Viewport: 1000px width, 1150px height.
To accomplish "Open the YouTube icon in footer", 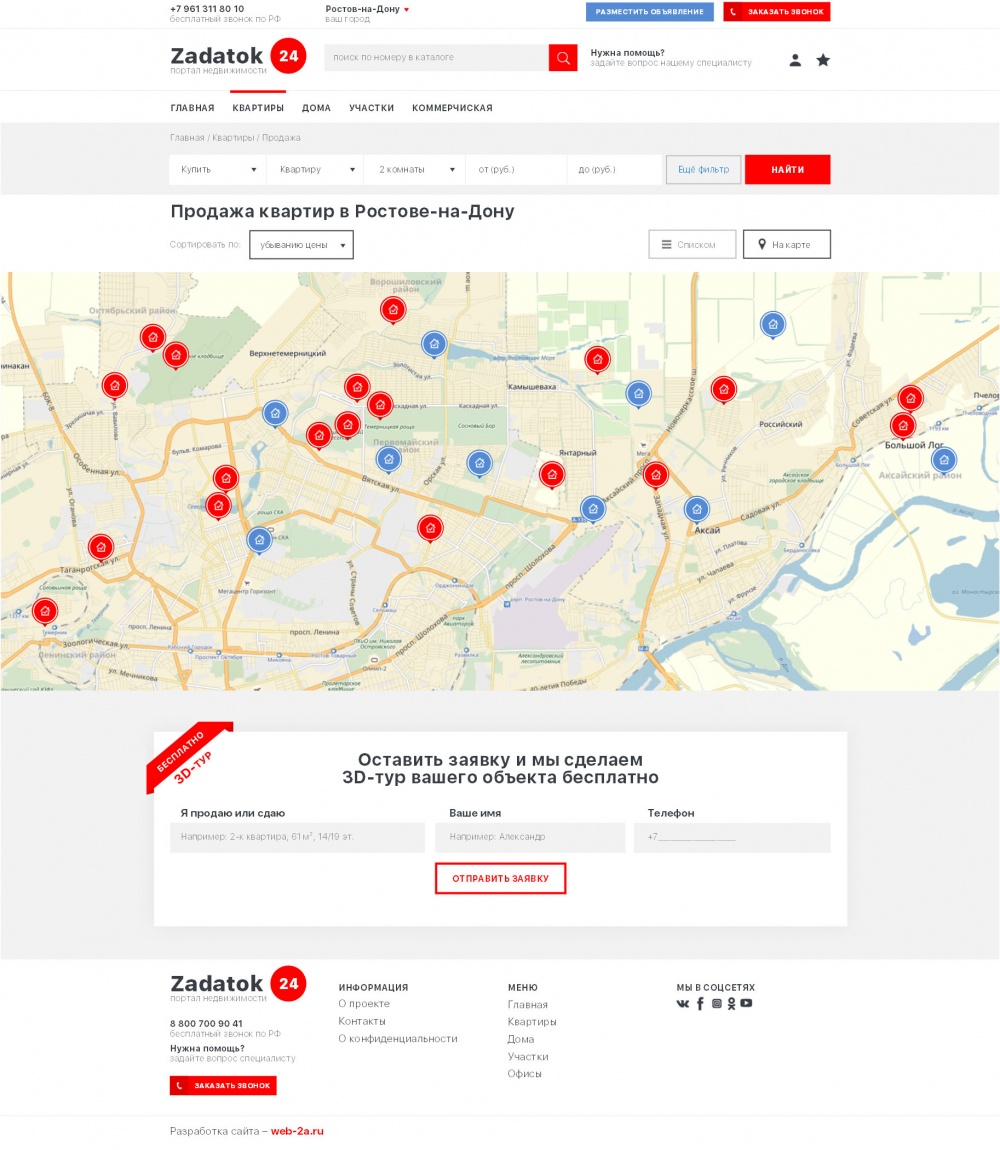I will pyautogui.click(x=746, y=1003).
